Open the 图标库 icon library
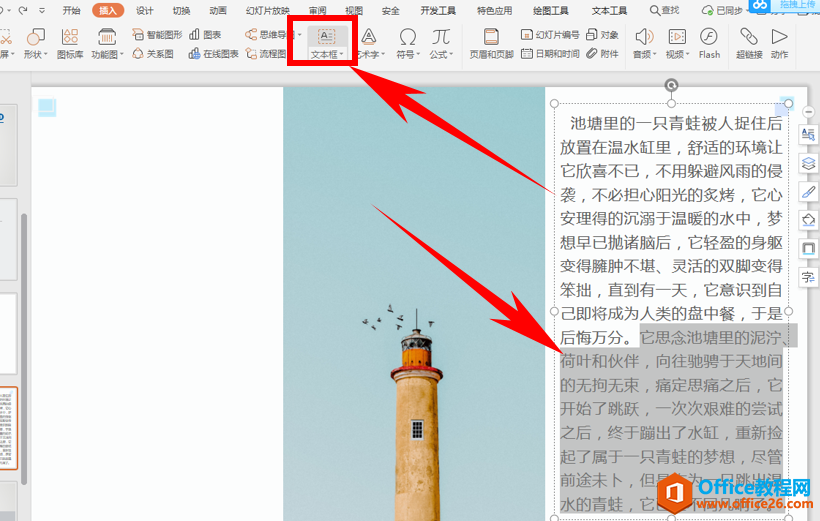The height and width of the screenshot is (521, 820). tap(70, 42)
